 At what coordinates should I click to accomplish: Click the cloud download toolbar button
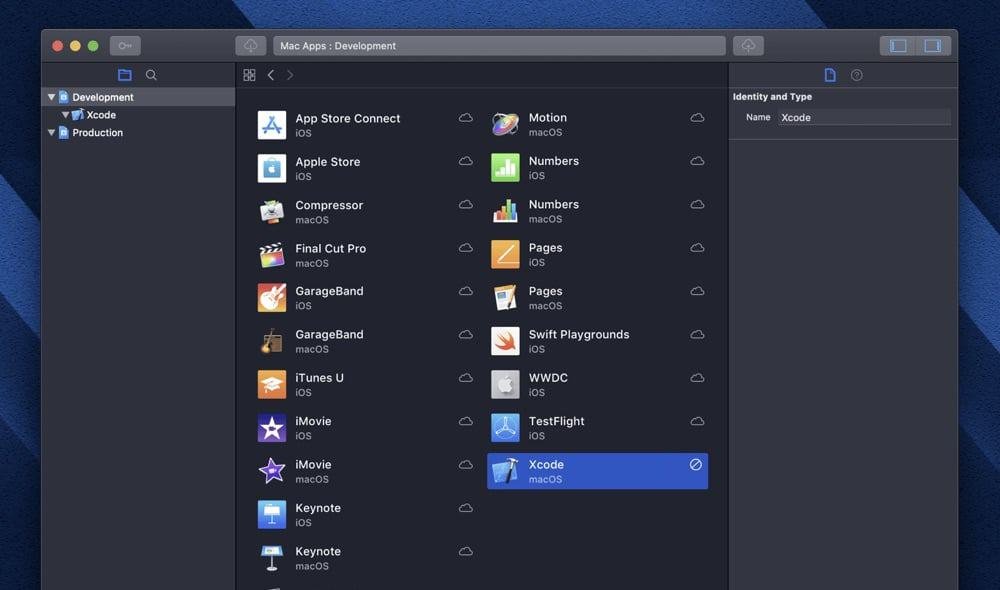click(x=250, y=46)
